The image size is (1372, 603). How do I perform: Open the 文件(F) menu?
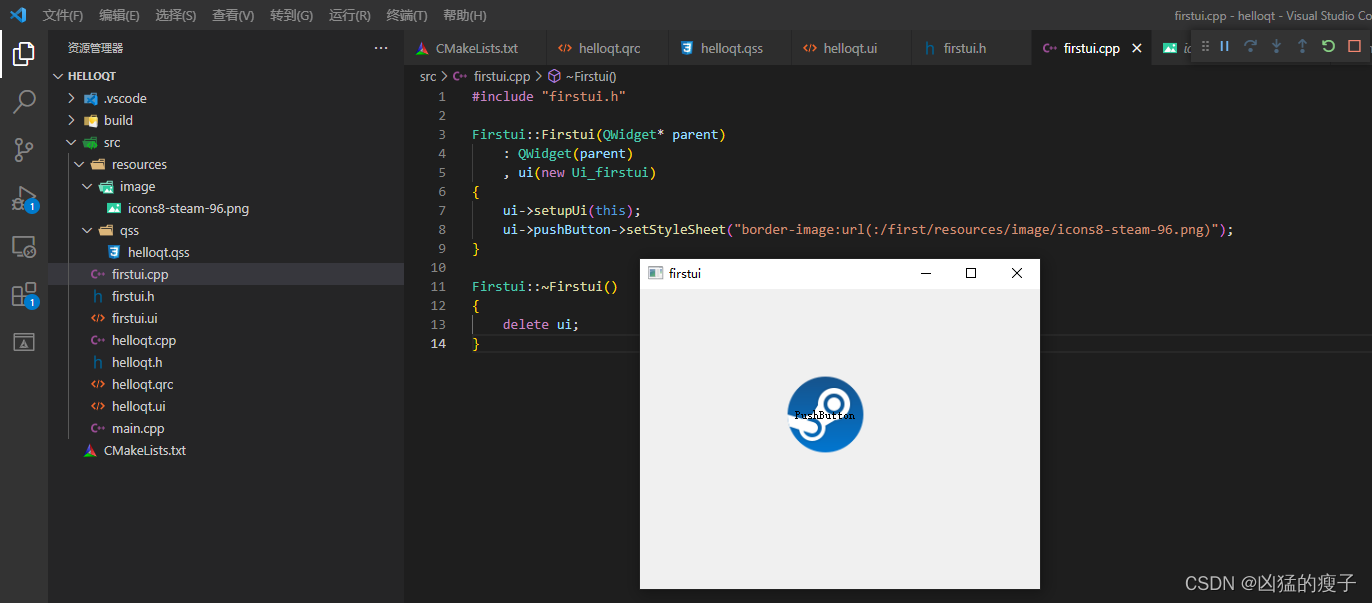[x=63, y=15]
